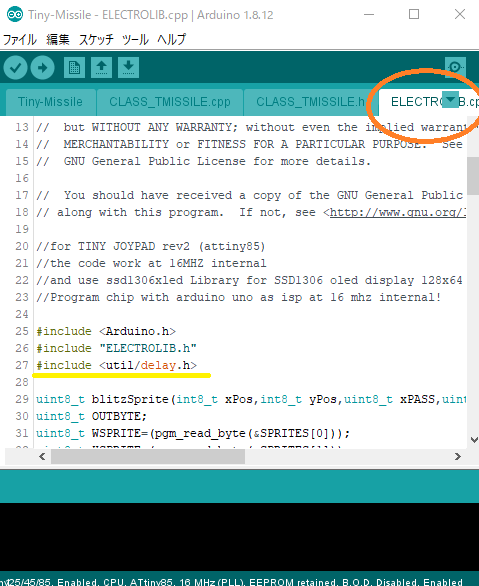Click the Verify sketch checkmark button
The image size is (479, 586).
pos(15,68)
